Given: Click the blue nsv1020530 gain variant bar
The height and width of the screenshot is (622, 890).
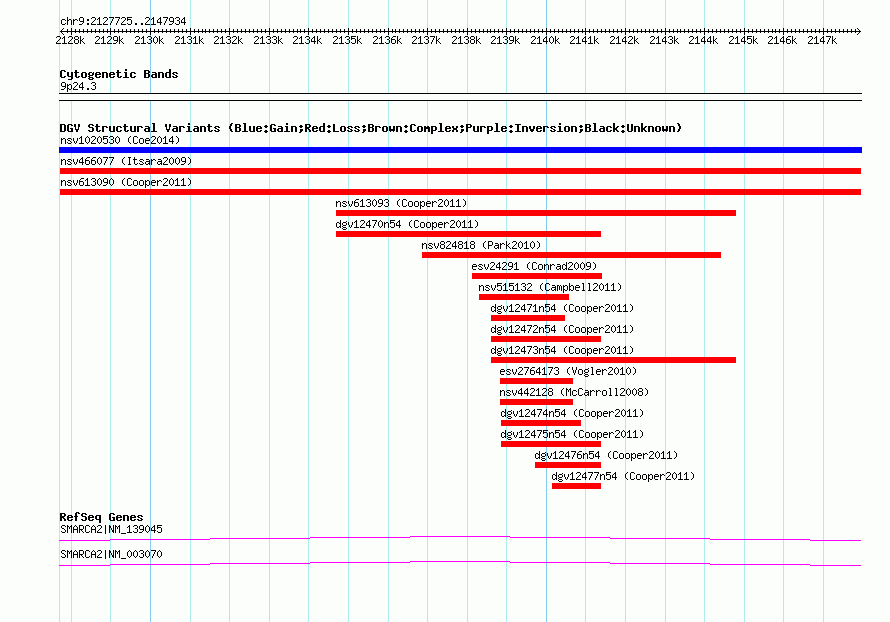Looking at the screenshot, I should tap(460, 150).
